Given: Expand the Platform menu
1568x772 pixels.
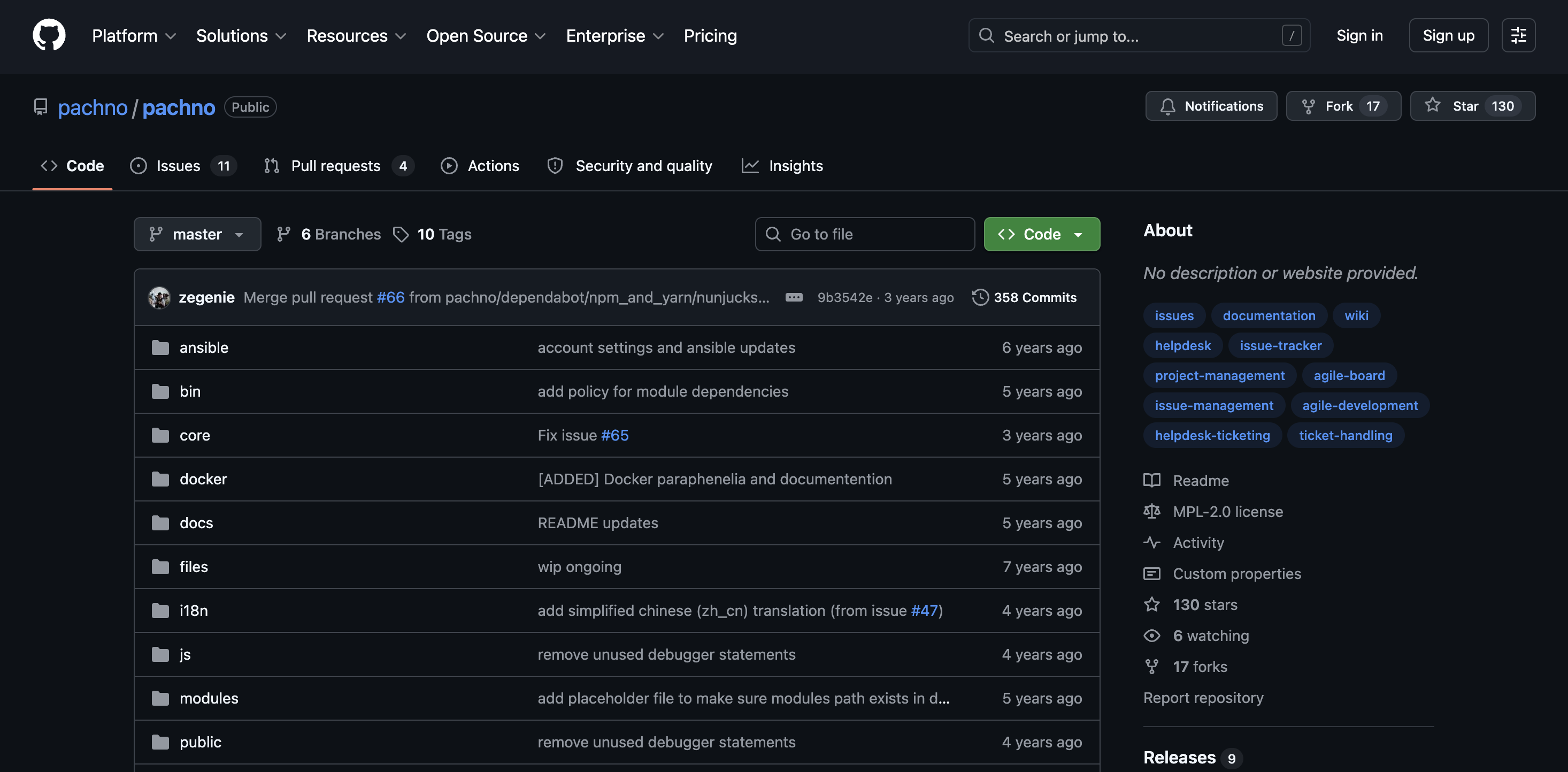Looking at the screenshot, I should coord(134,36).
